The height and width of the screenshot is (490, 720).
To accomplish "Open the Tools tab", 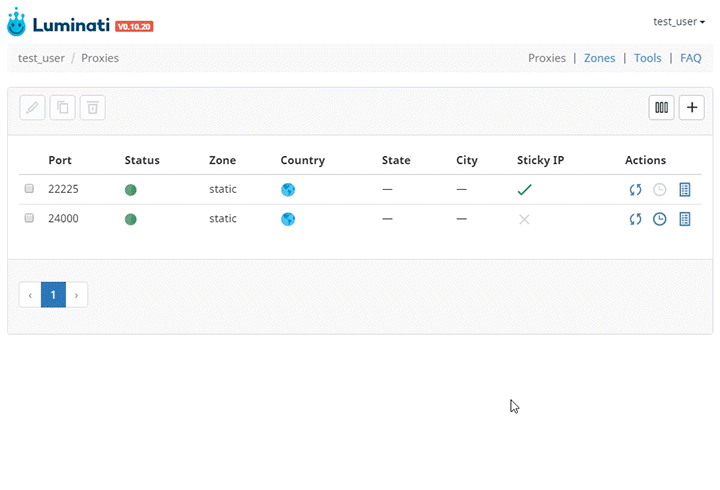I will pyautogui.click(x=647, y=58).
